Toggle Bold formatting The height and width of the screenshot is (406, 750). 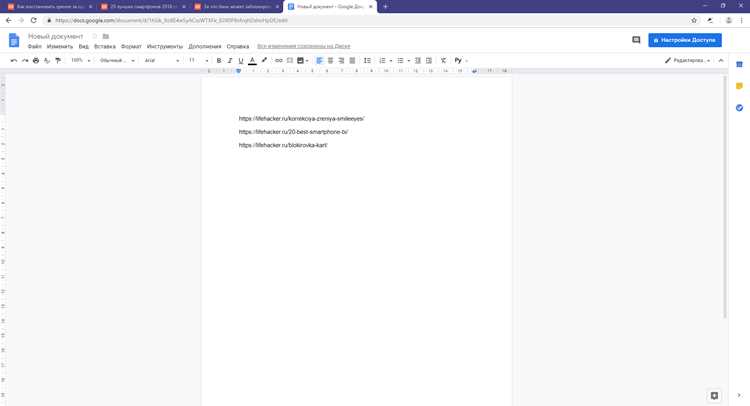[x=219, y=61]
